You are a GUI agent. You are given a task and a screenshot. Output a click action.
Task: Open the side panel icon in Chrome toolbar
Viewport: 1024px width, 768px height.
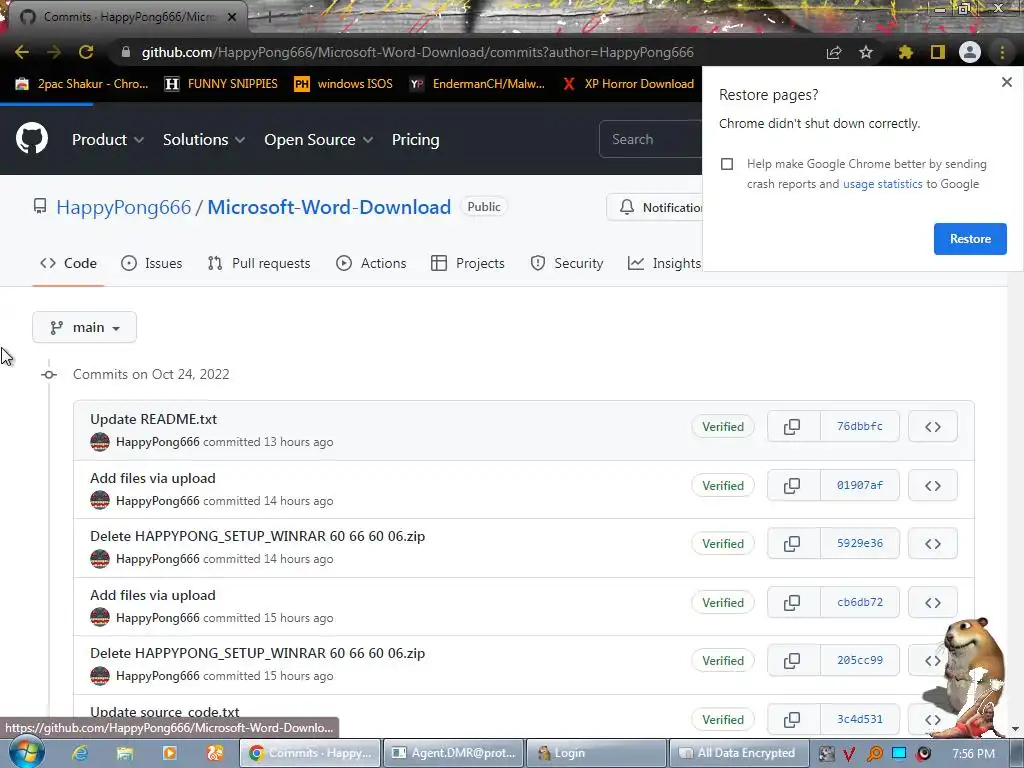point(938,52)
